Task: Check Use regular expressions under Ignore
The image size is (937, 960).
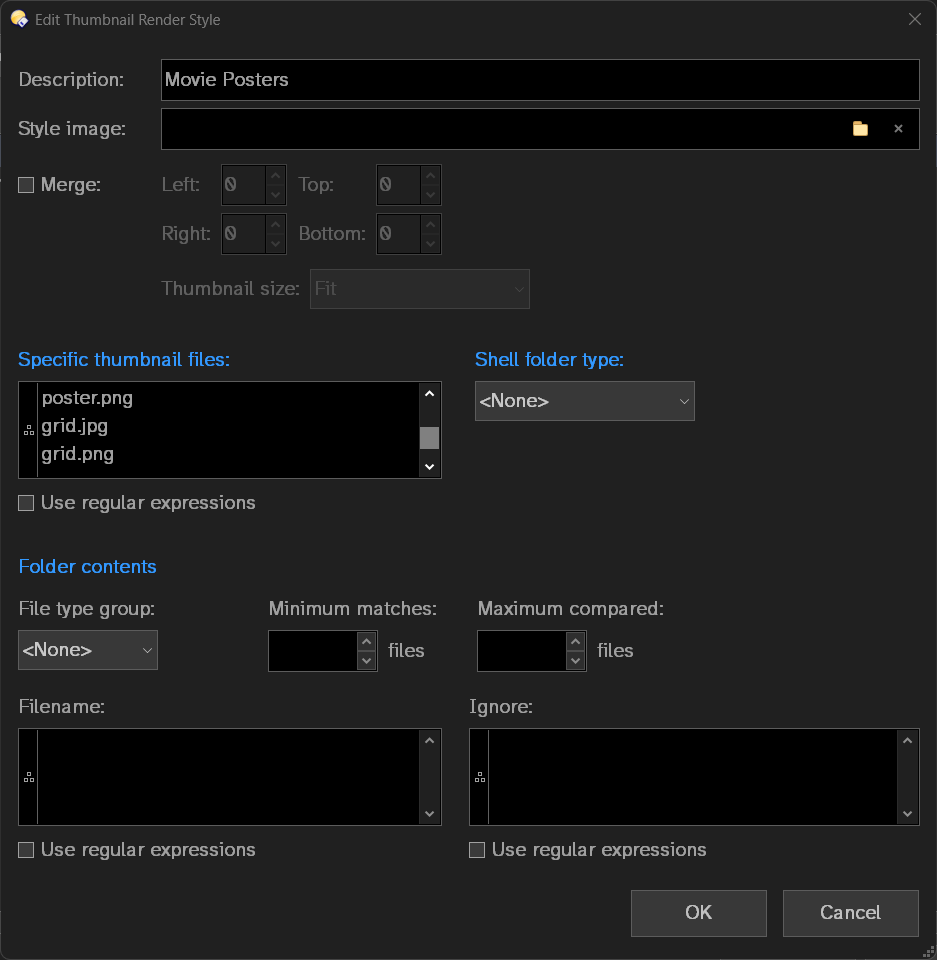Action: [477, 850]
